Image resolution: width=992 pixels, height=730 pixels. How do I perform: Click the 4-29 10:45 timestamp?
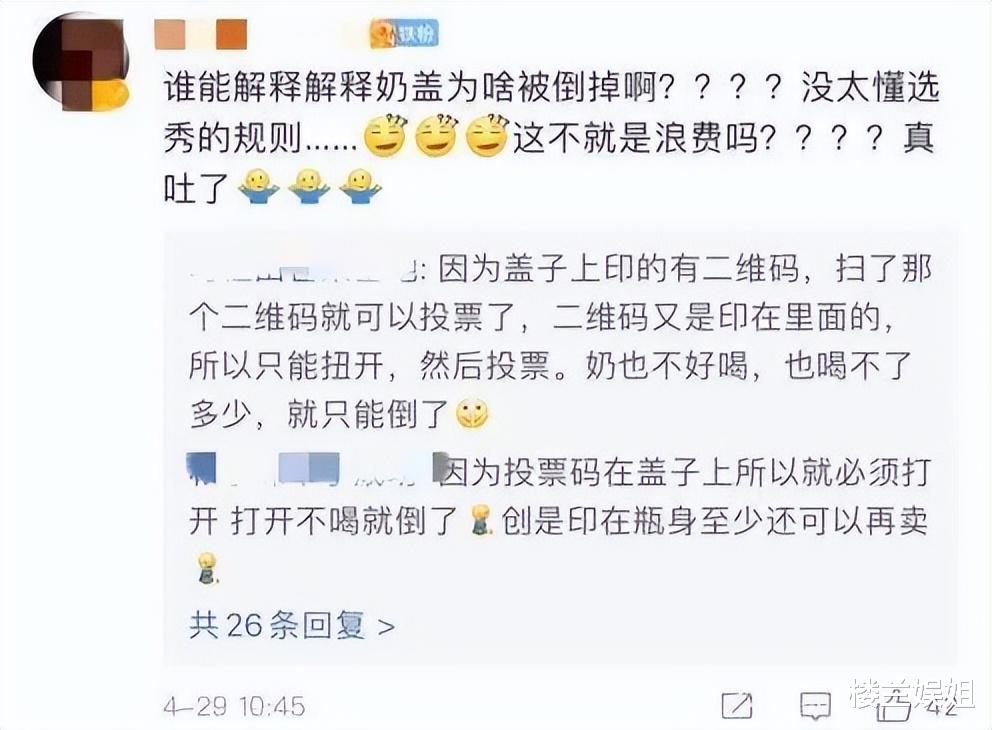(234, 706)
